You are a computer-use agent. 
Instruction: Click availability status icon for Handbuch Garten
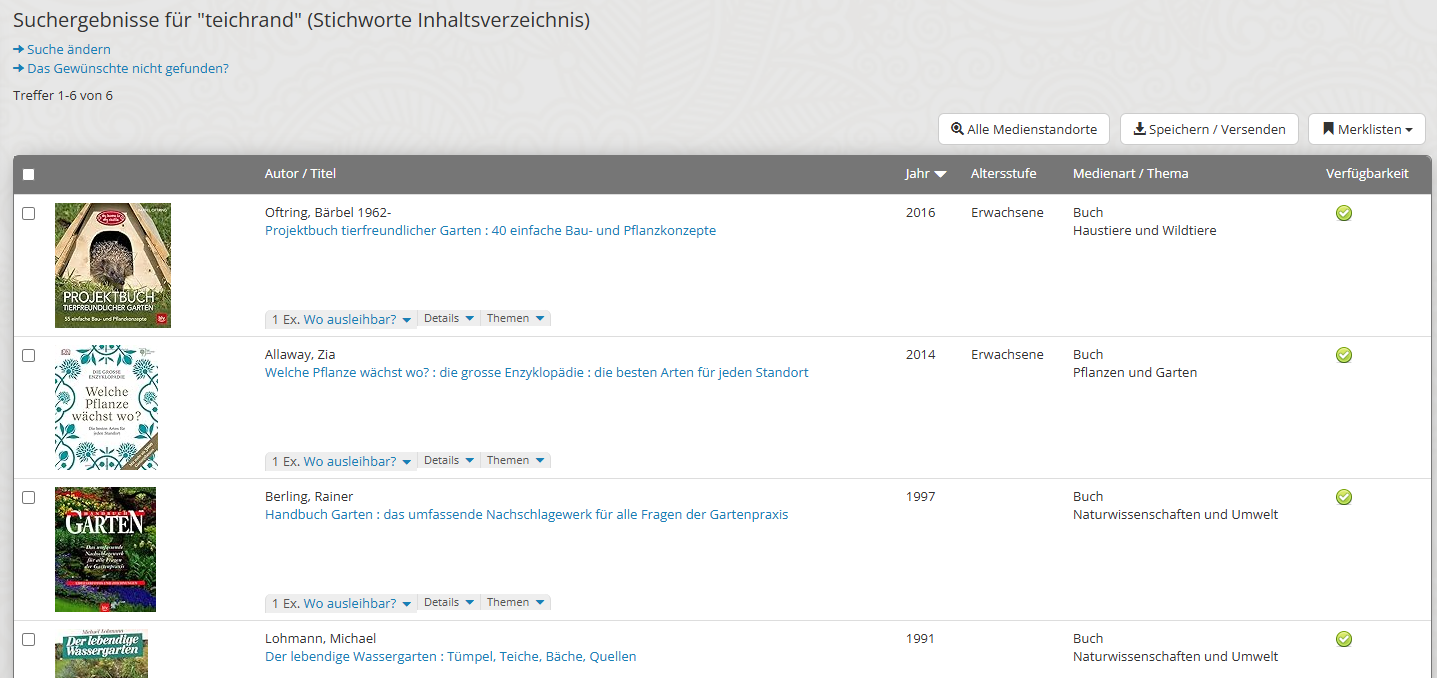[x=1343, y=497]
